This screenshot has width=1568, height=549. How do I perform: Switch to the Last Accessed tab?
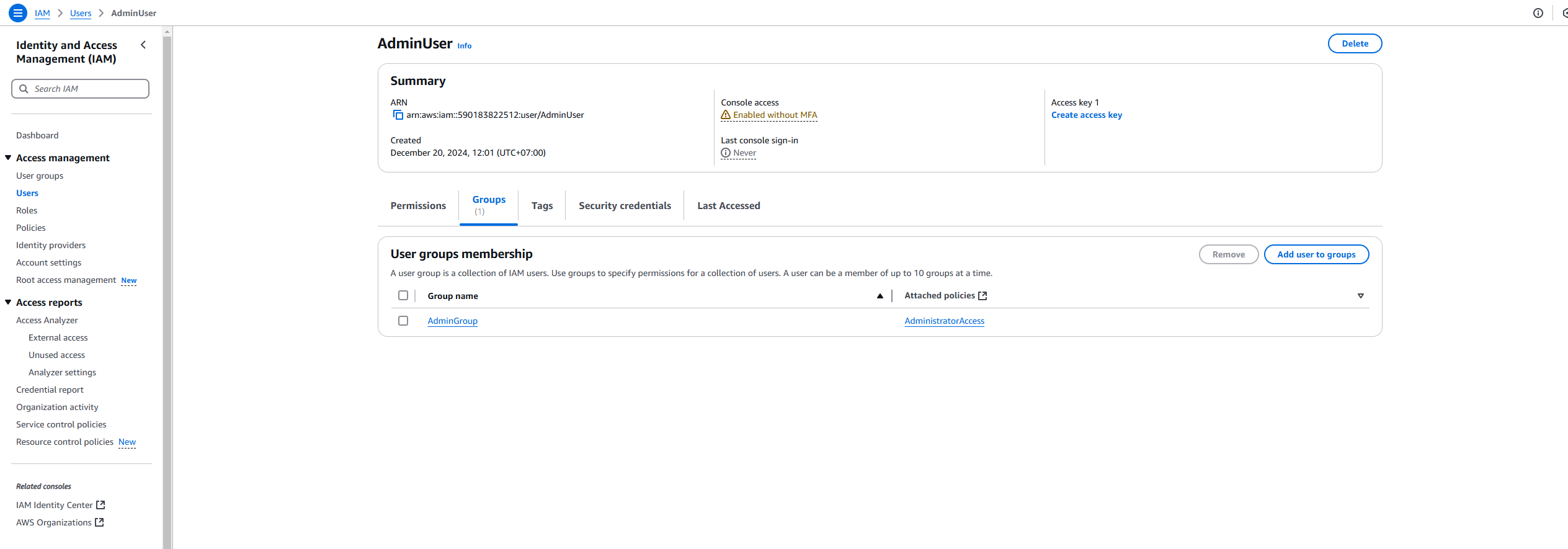(x=728, y=205)
